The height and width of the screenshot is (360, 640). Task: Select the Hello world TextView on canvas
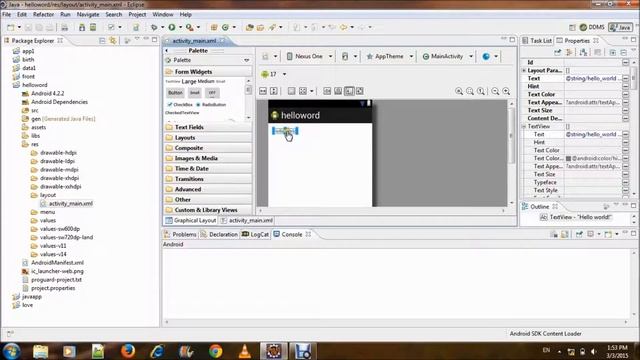pos(285,131)
